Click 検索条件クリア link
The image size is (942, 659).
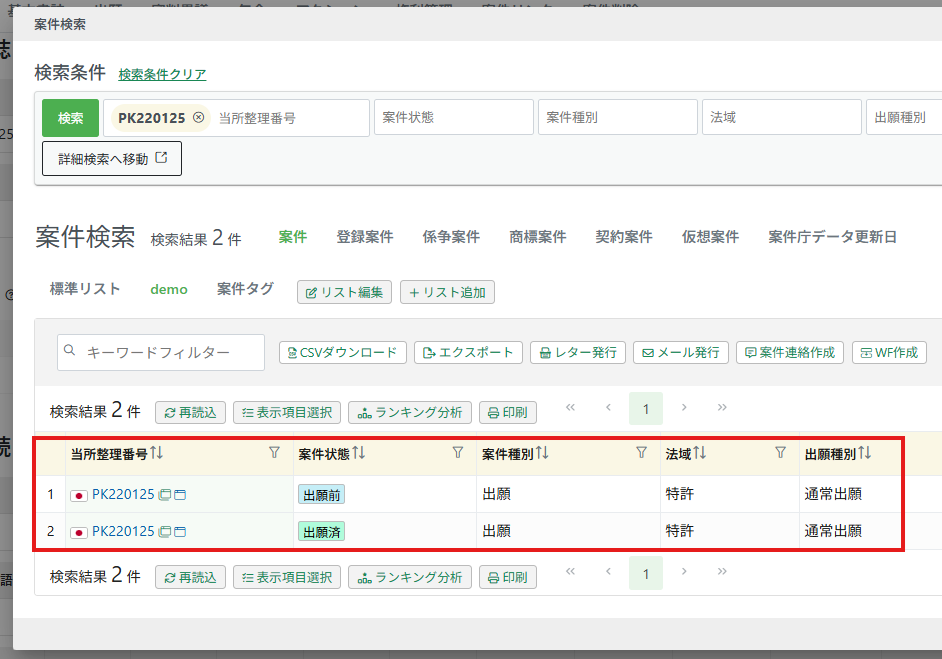click(x=162, y=74)
